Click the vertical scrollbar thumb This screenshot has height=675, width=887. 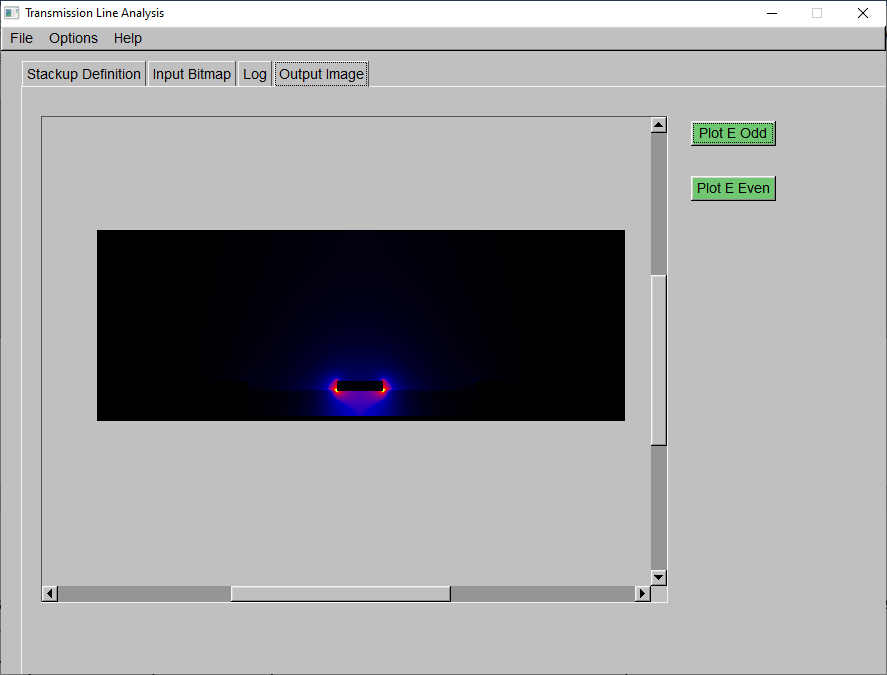658,360
